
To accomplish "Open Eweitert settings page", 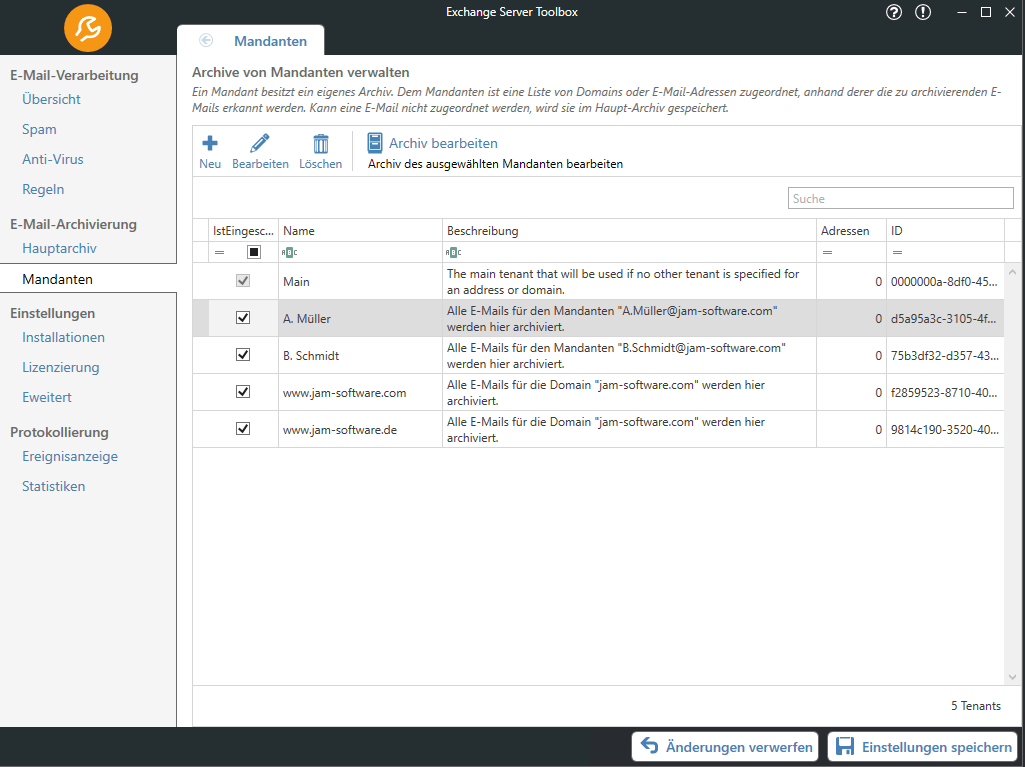I will (47, 397).
